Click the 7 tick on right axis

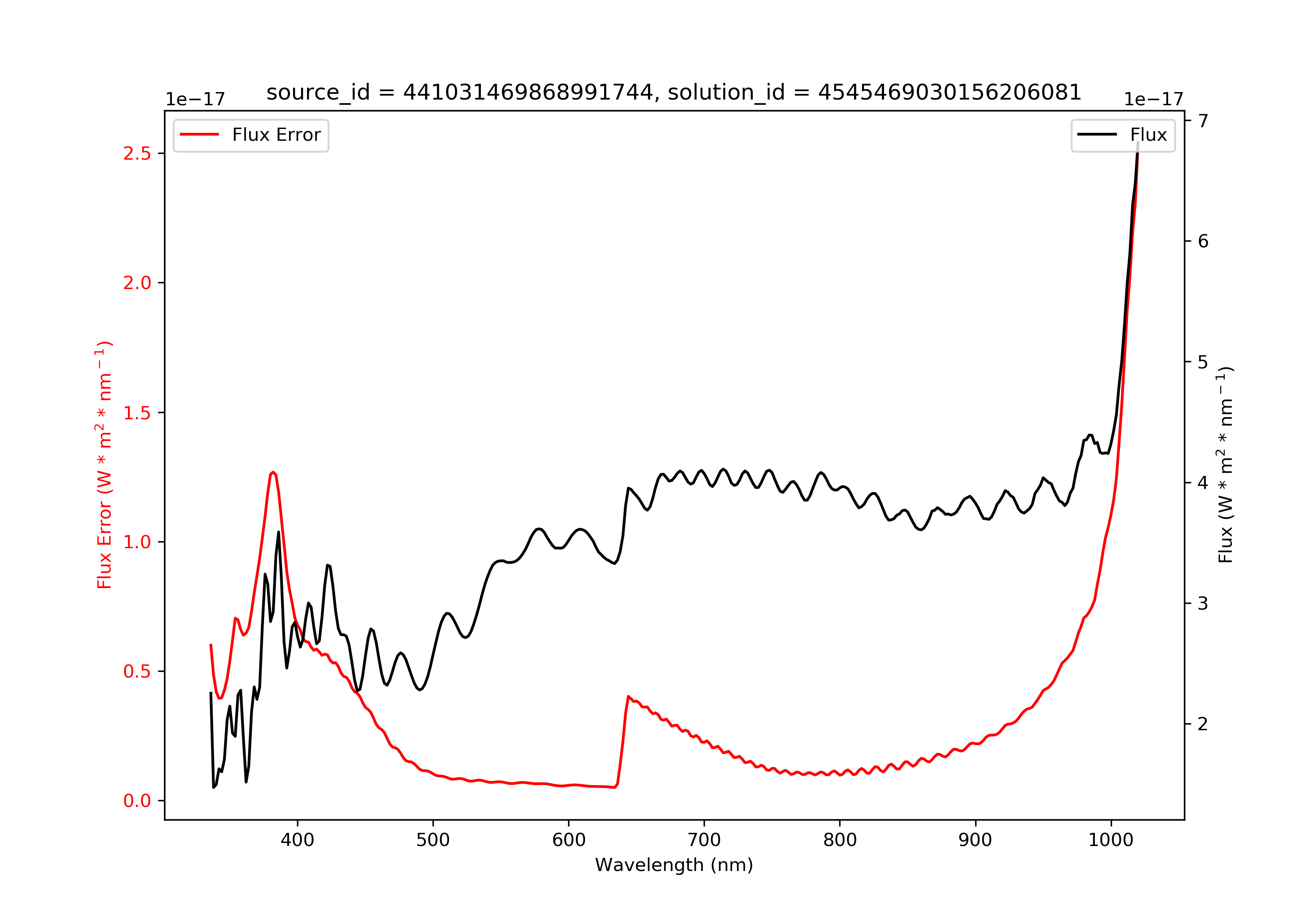1203,120
